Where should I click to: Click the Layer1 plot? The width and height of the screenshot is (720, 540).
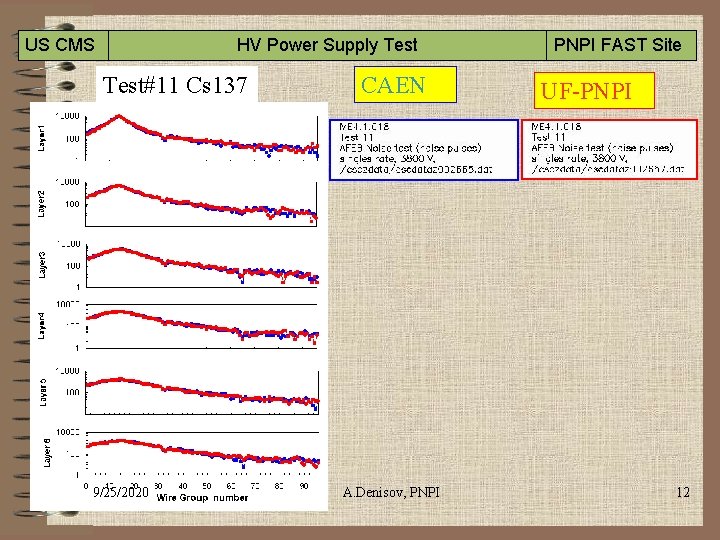(202, 137)
